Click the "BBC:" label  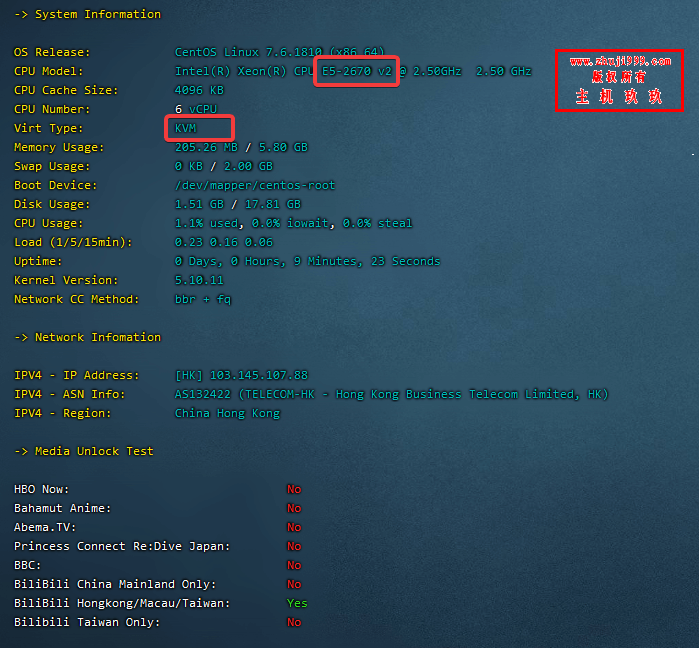28,565
